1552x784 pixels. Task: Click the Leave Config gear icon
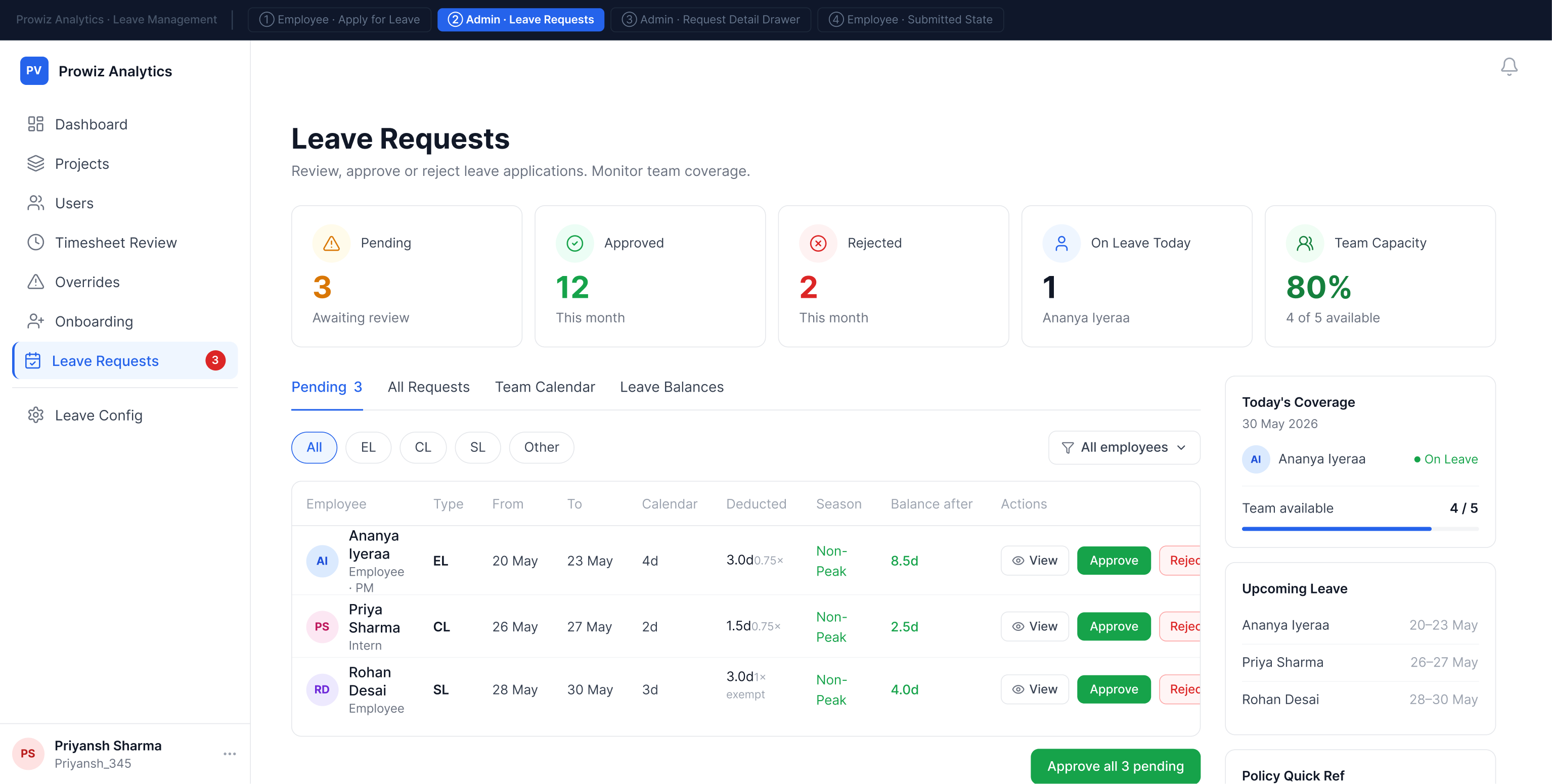click(35, 416)
